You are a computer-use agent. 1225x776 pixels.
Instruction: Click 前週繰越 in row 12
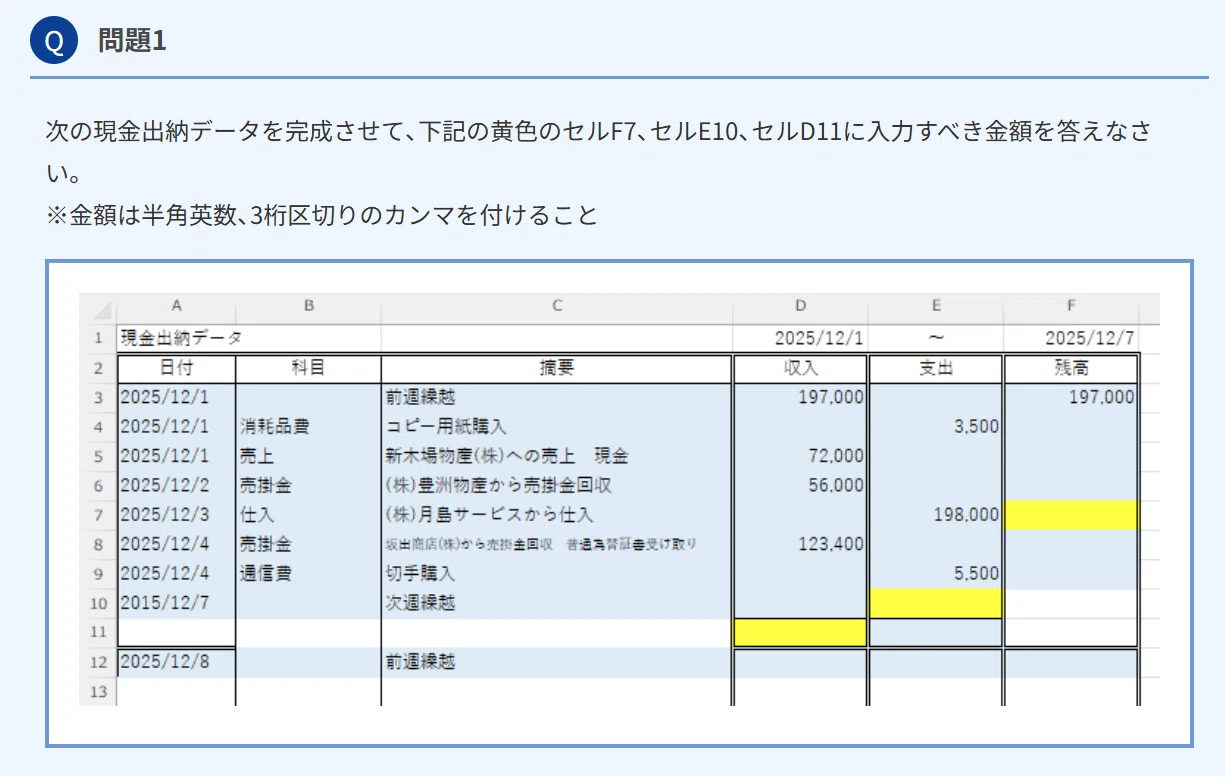tap(420, 662)
